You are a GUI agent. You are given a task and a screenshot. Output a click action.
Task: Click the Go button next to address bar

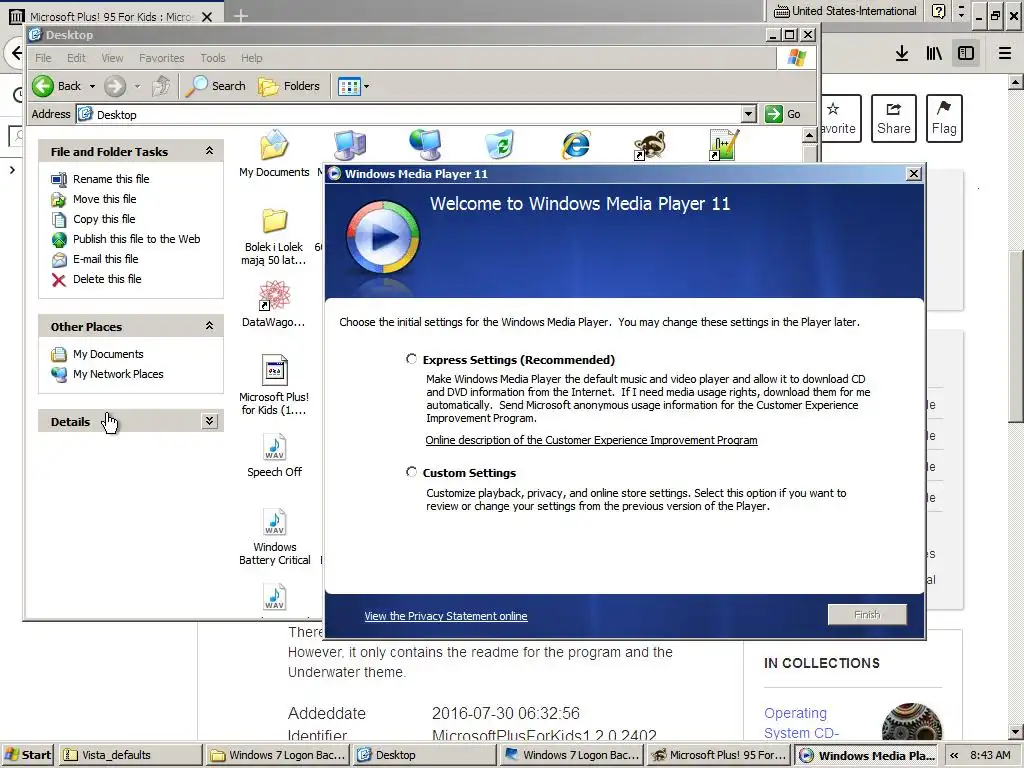tap(783, 114)
